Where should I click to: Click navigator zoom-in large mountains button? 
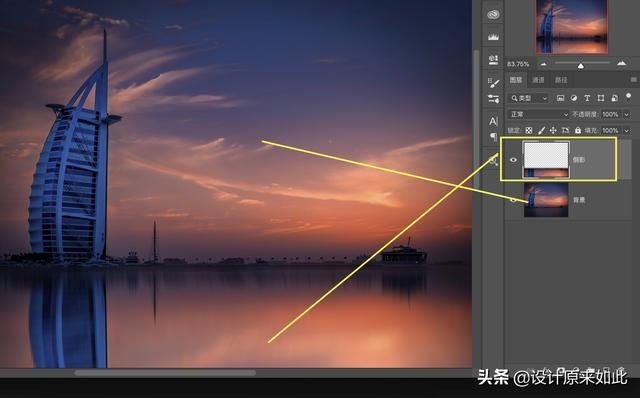tap(621, 63)
